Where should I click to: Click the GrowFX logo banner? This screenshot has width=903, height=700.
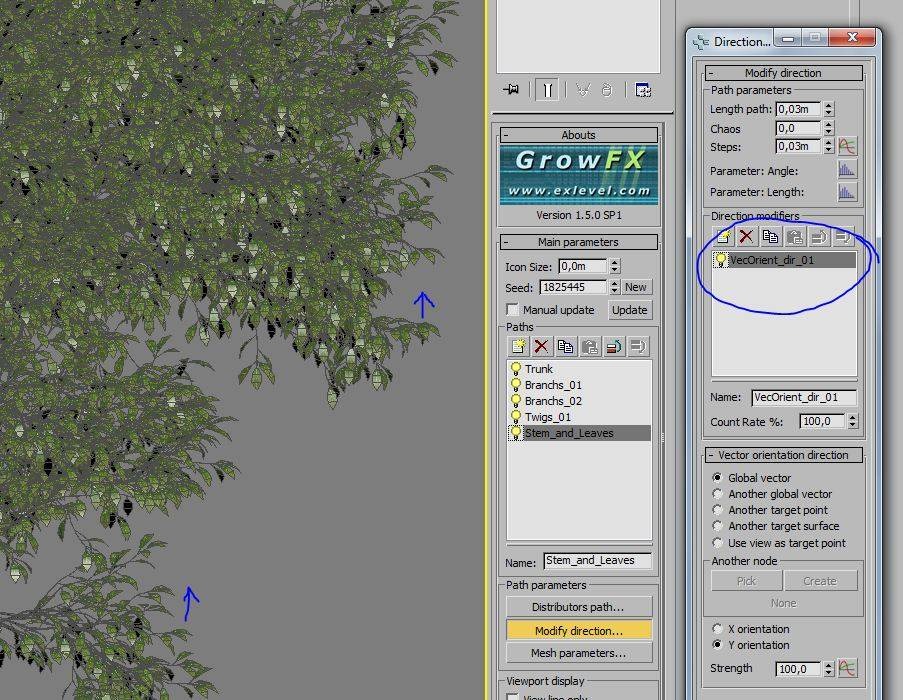[579, 176]
